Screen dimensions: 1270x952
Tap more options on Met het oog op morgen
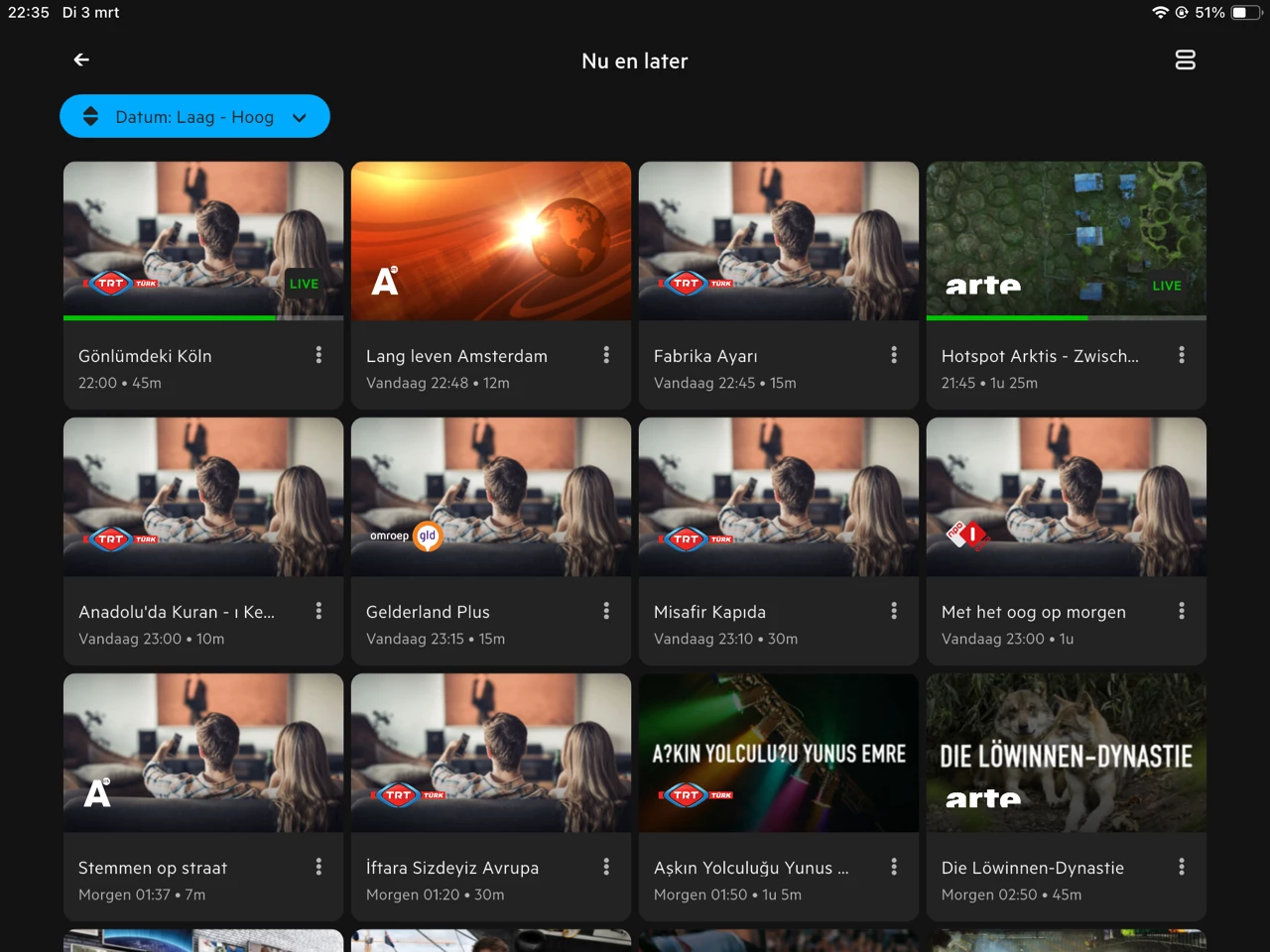(1181, 611)
